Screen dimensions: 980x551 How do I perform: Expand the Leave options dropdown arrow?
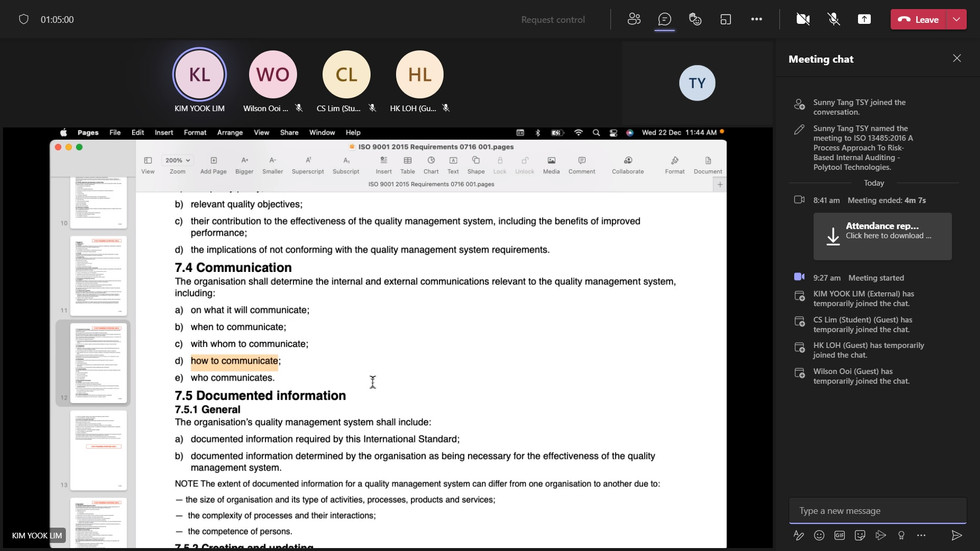(x=957, y=19)
